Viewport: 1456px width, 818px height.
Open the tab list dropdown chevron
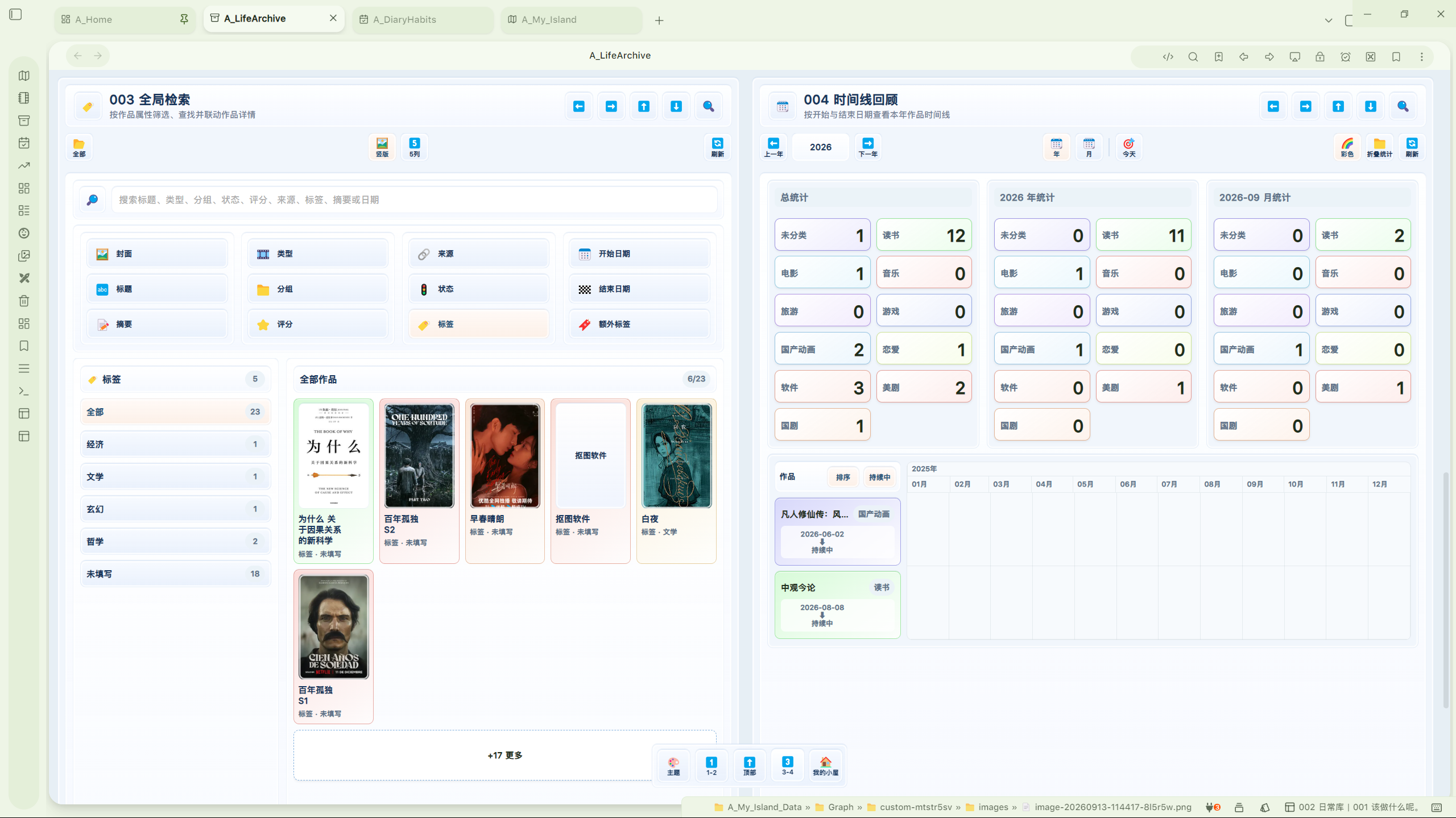click(x=1329, y=20)
